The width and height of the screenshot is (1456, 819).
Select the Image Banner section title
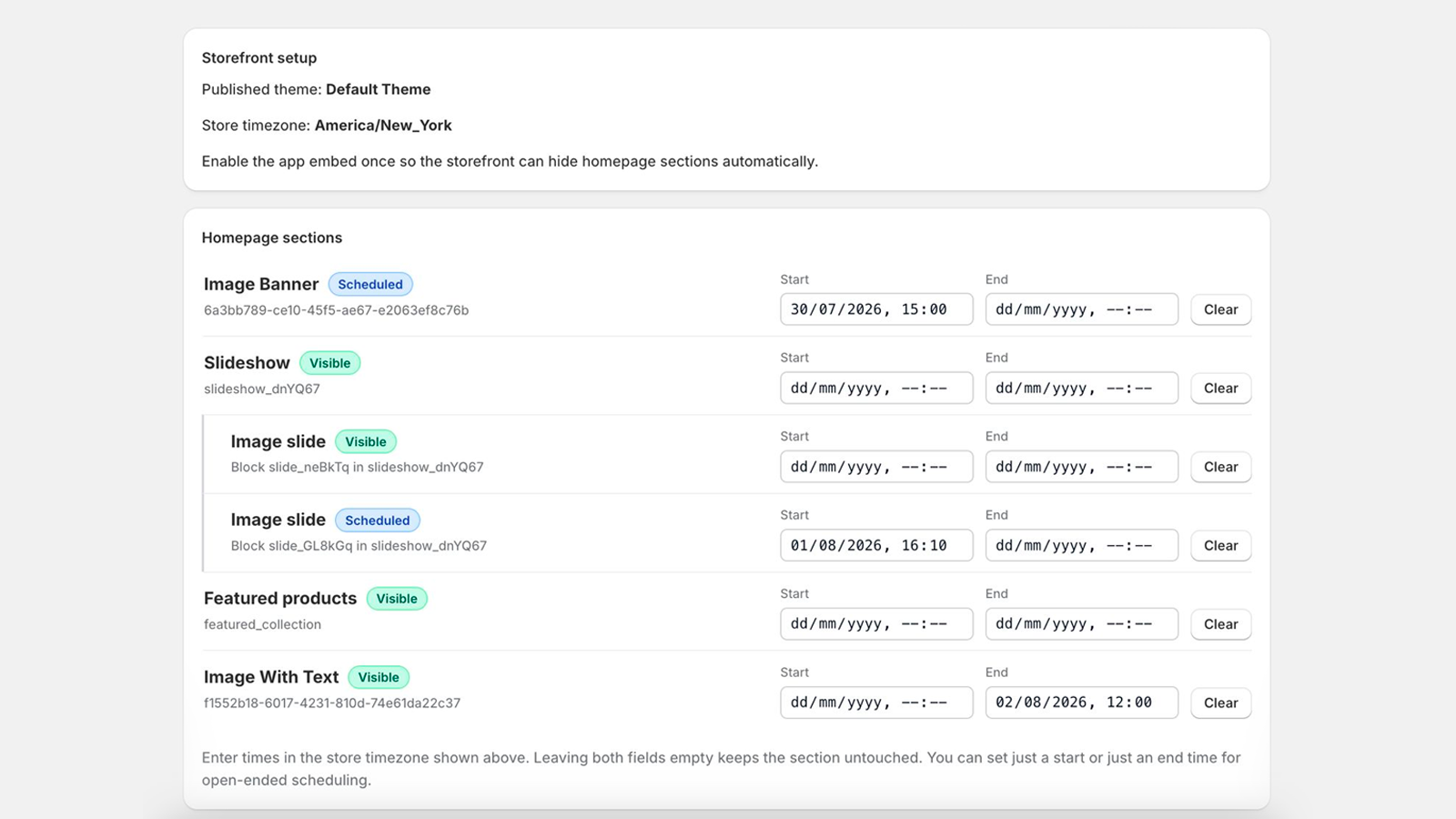261,285
